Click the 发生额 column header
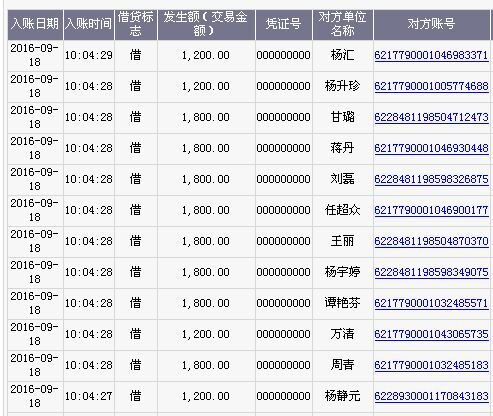Image resolution: width=493 pixels, height=416 pixels. coord(206,24)
